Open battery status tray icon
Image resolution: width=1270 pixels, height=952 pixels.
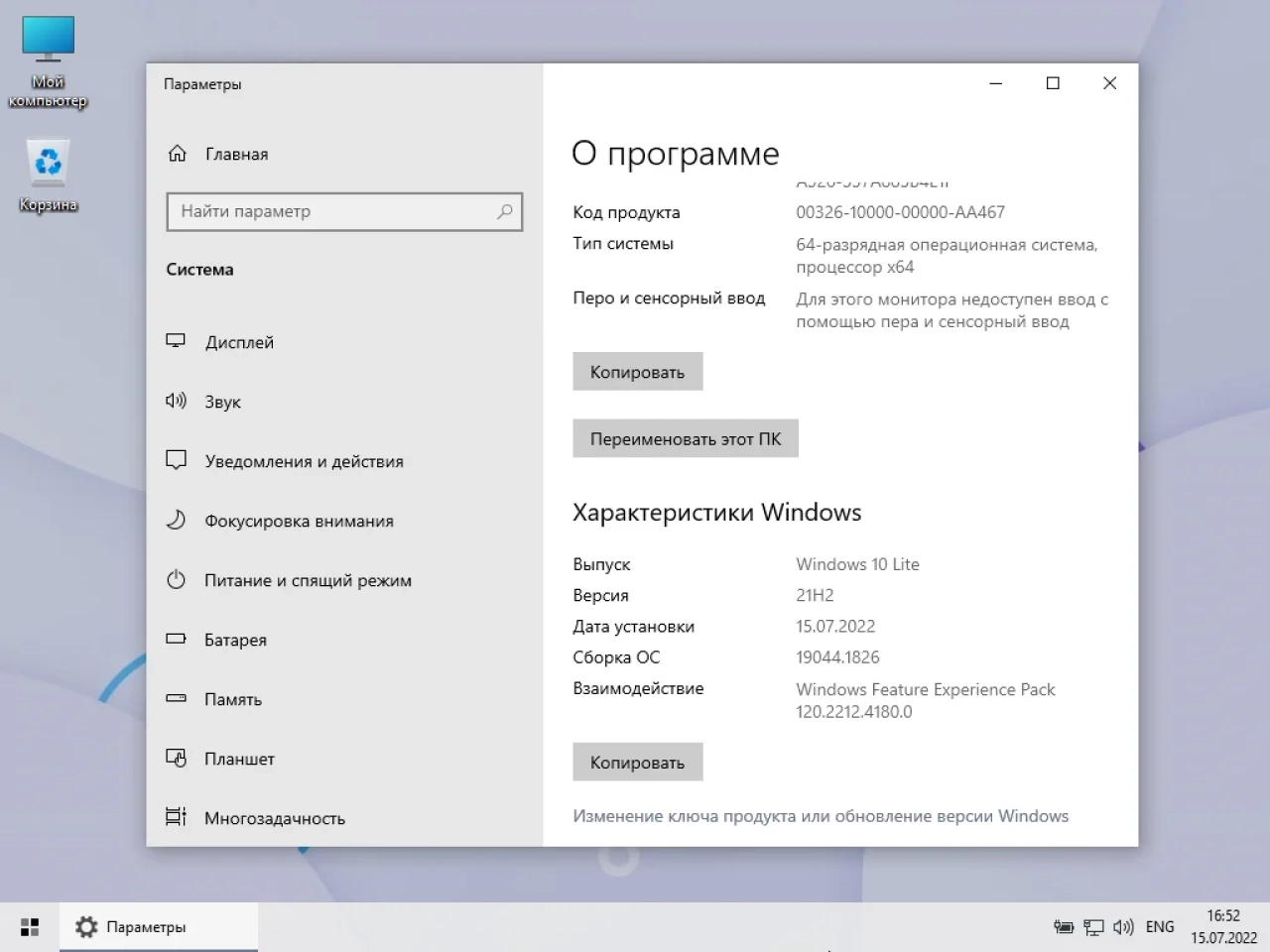(x=1064, y=927)
